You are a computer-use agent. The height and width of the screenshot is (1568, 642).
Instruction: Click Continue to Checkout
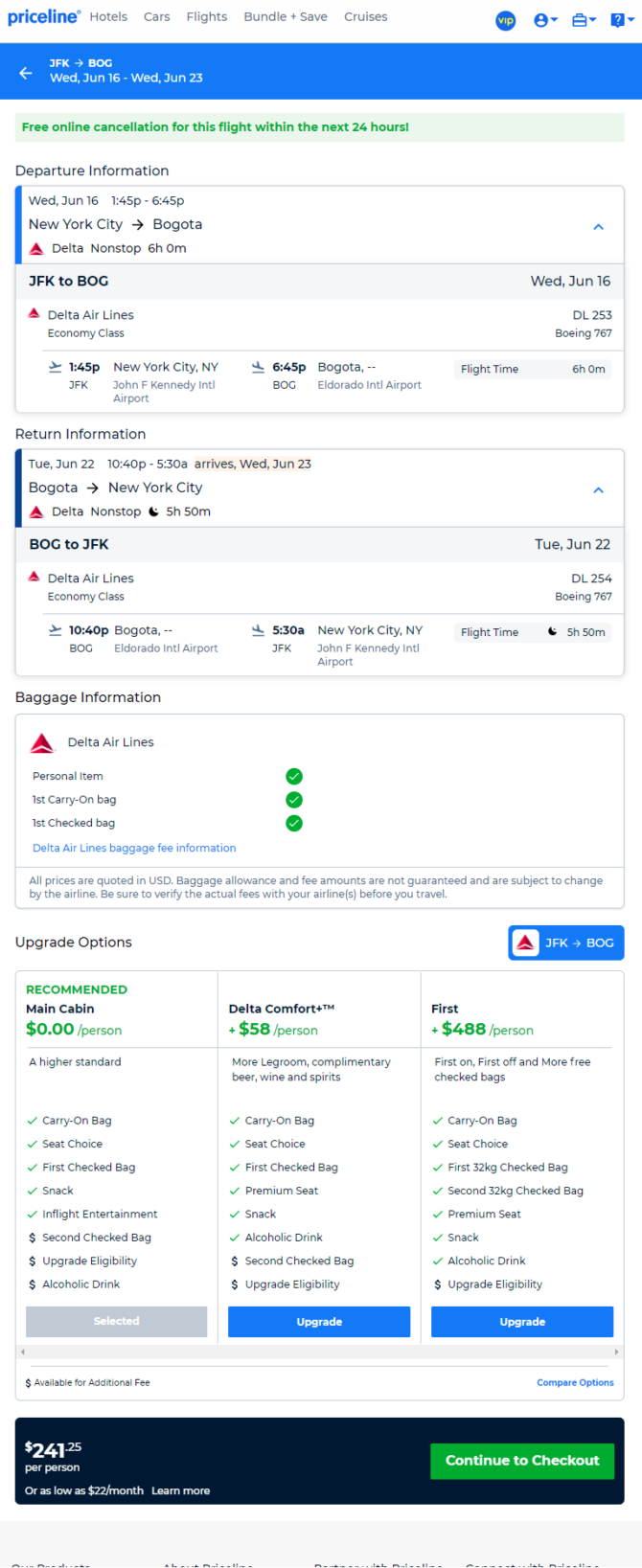click(522, 1461)
